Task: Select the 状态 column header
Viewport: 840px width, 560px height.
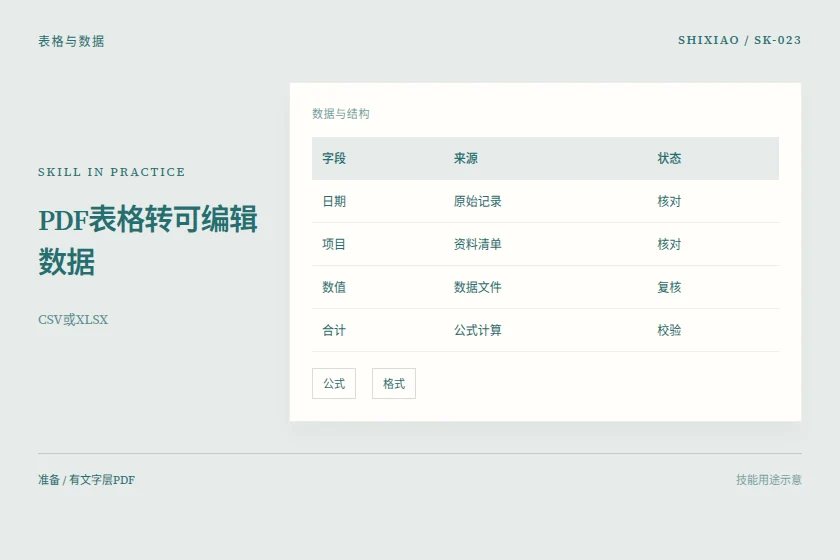Action: pyautogui.click(x=669, y=159)
